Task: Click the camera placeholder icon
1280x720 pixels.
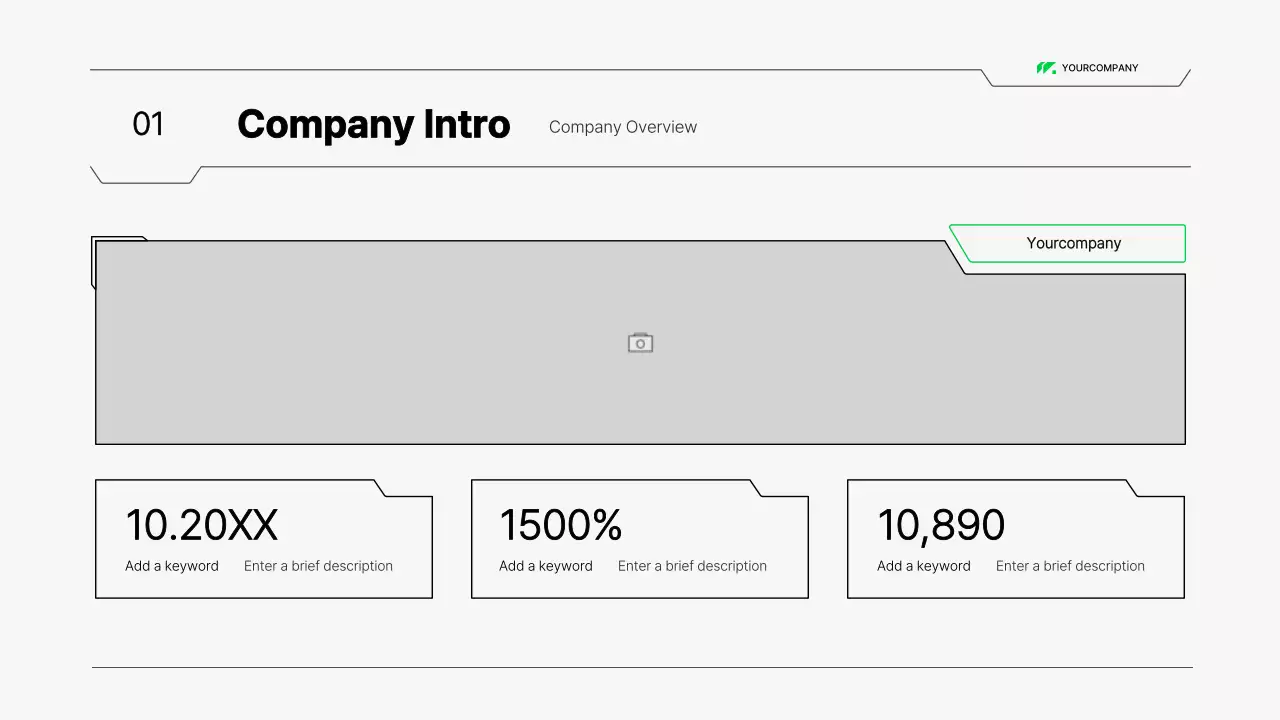Action: coord(640,343)
